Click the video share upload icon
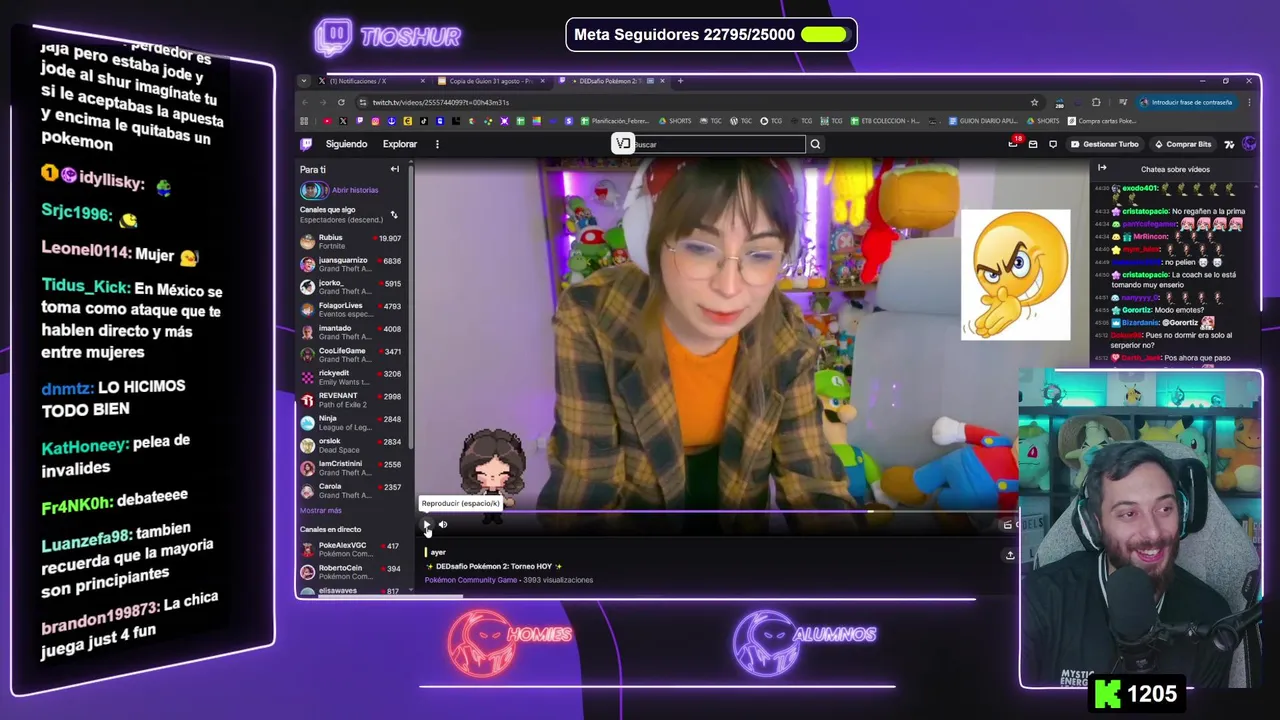This screenshot has height=720, width=1280. click(x=1010, y=555)
